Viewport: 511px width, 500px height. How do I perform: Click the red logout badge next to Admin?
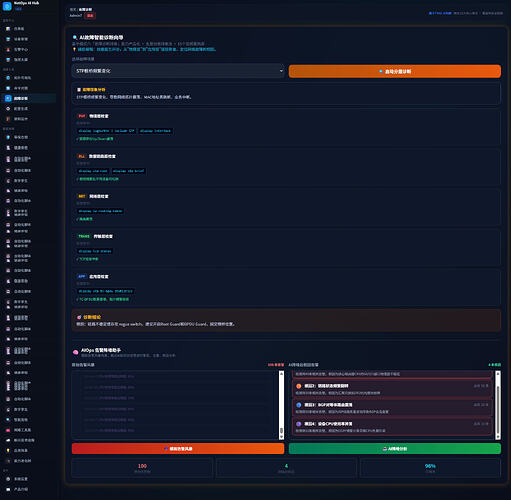click(90, 16)
